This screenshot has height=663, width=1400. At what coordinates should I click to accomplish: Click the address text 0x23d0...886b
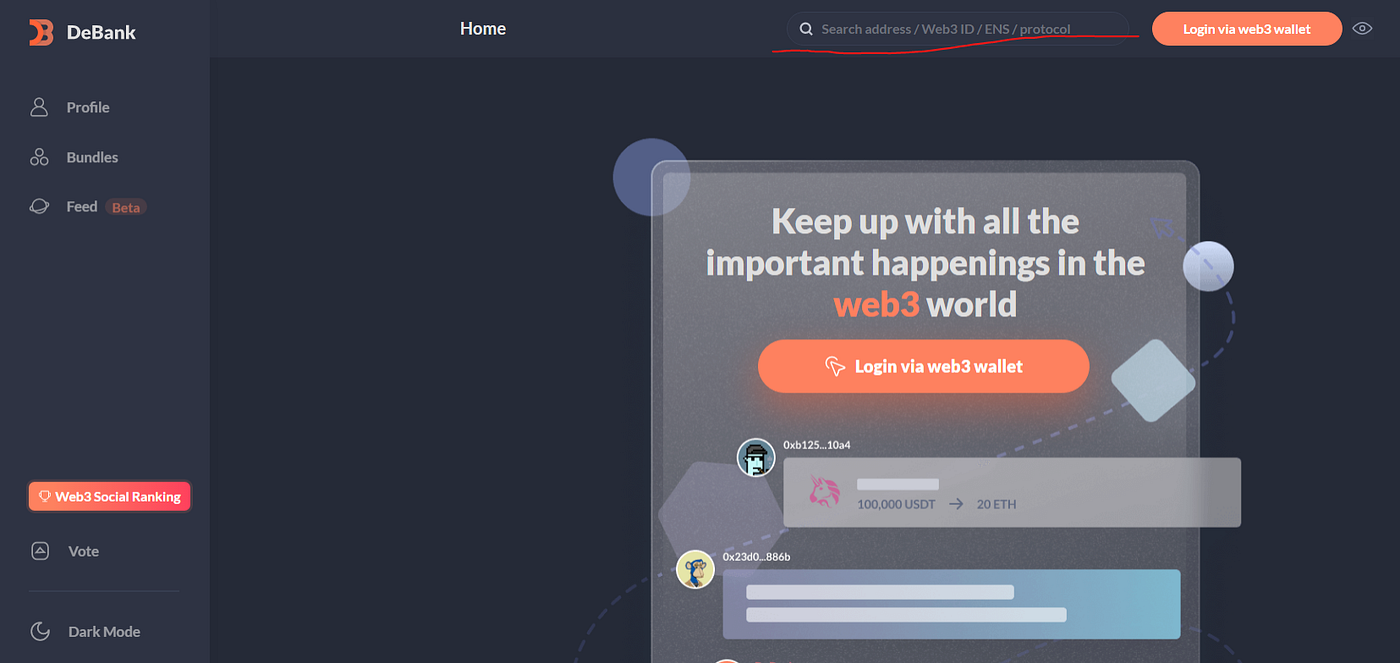pyautogui.click(x=757, y=556)
